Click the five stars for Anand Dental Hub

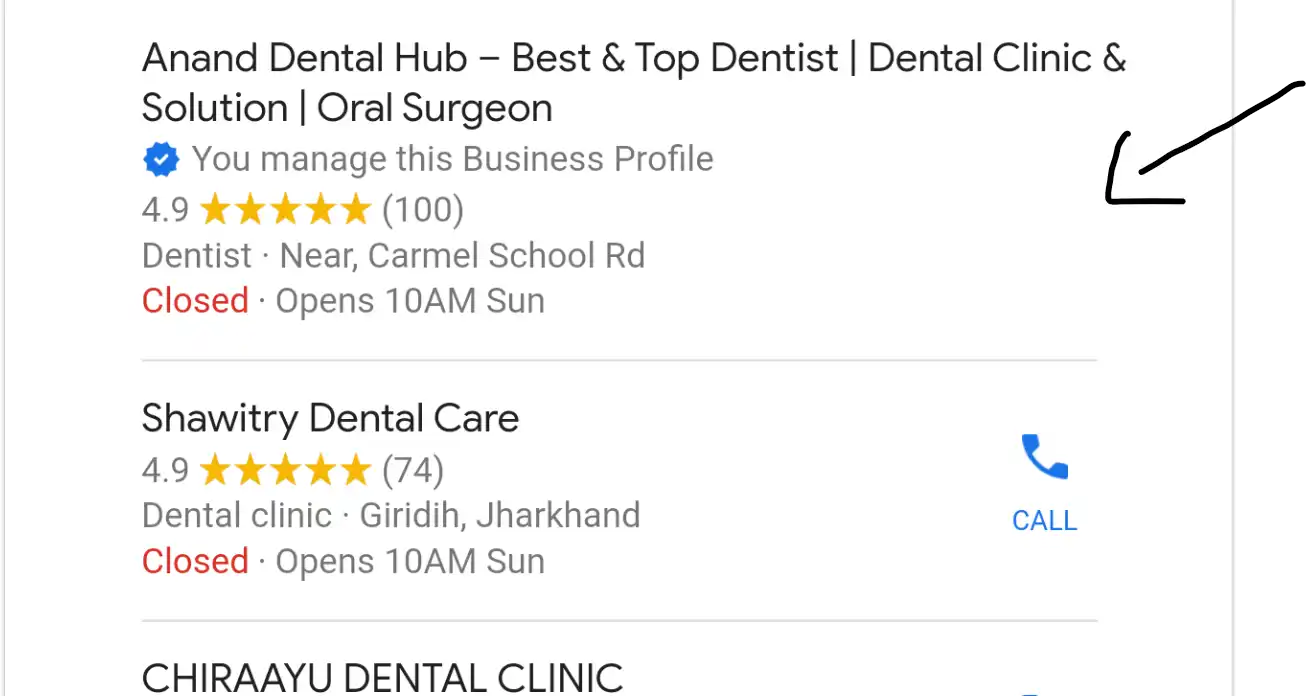[x=285, y=210]
